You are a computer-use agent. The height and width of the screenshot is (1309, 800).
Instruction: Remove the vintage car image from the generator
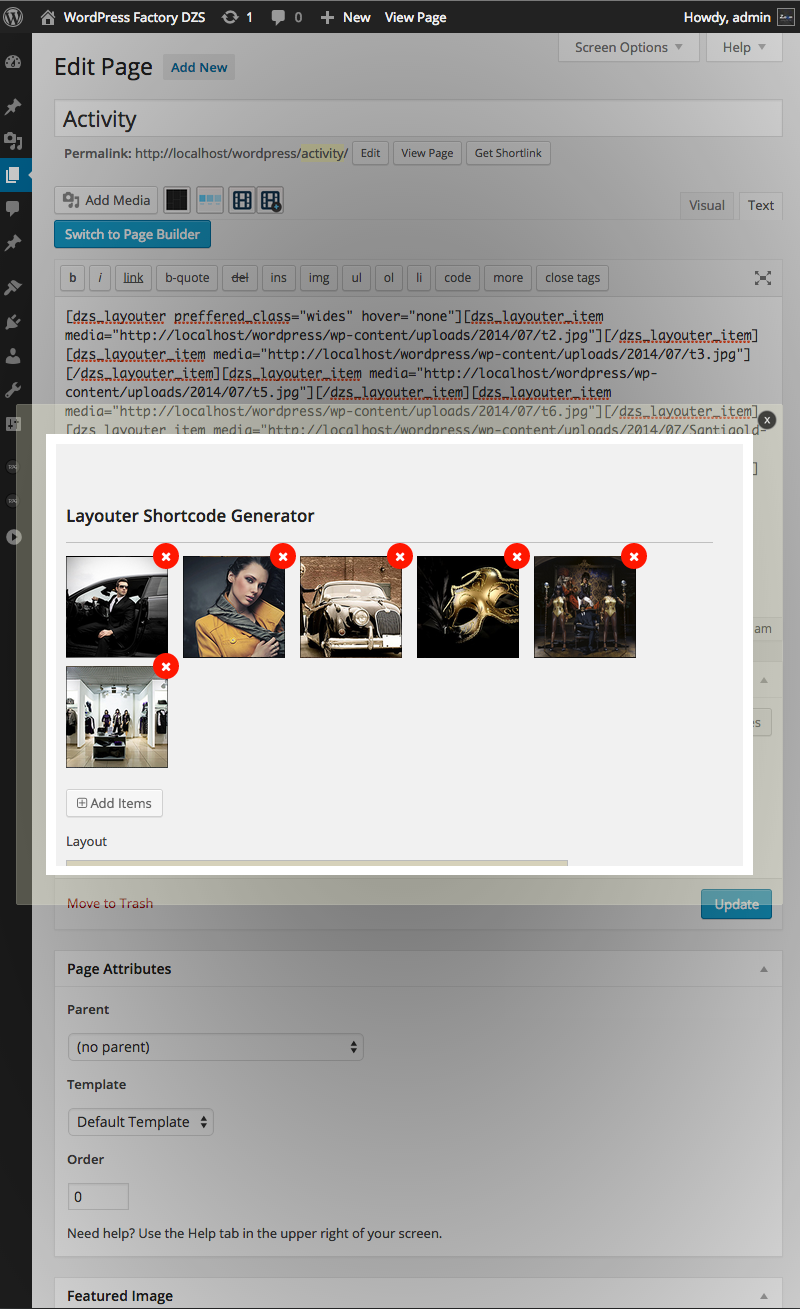click(400, 556)
